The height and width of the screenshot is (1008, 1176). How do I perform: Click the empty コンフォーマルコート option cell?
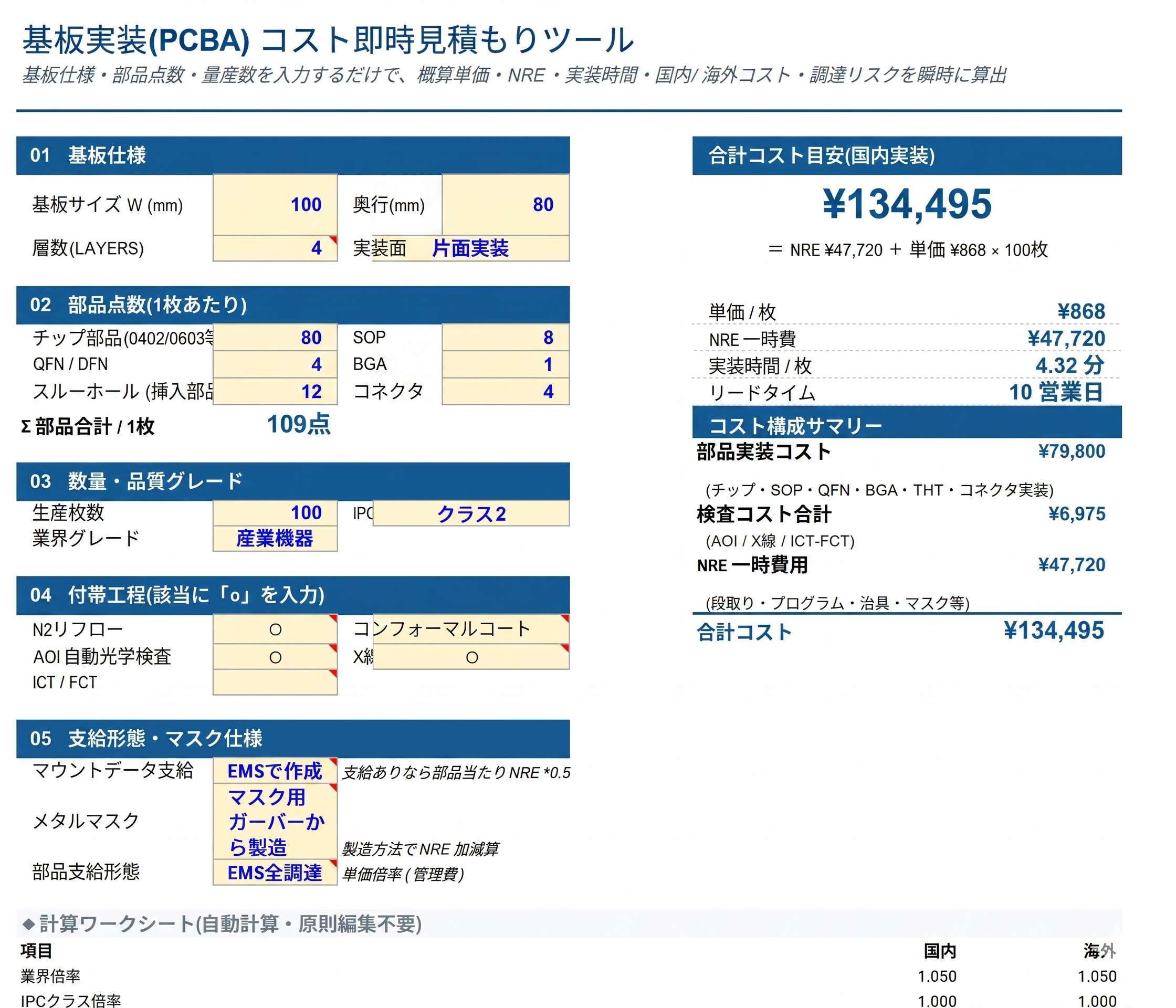pos(471,629)
